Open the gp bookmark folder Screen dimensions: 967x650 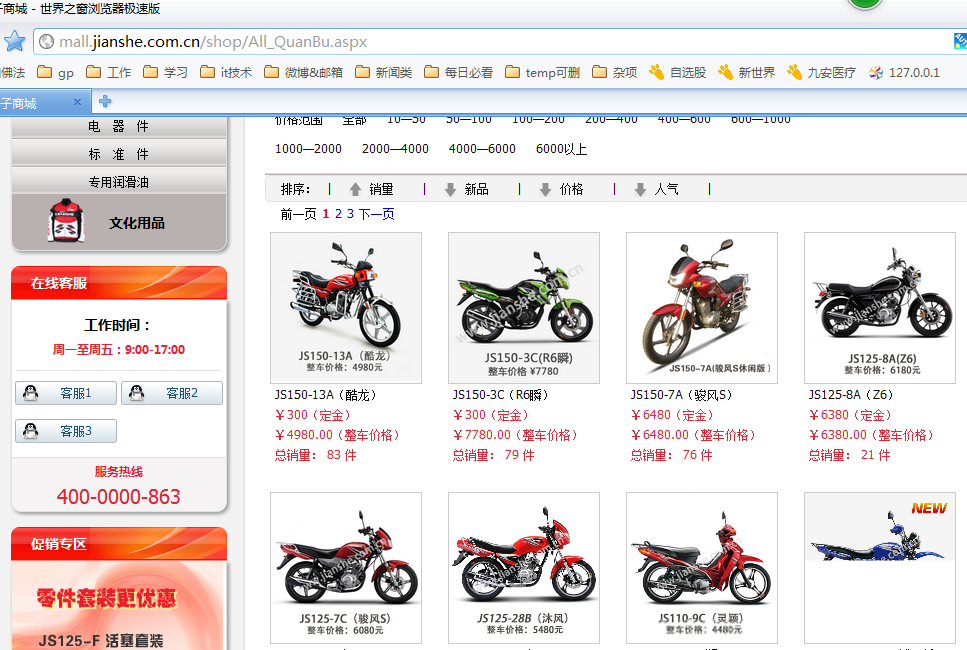(x=56, y=73)
